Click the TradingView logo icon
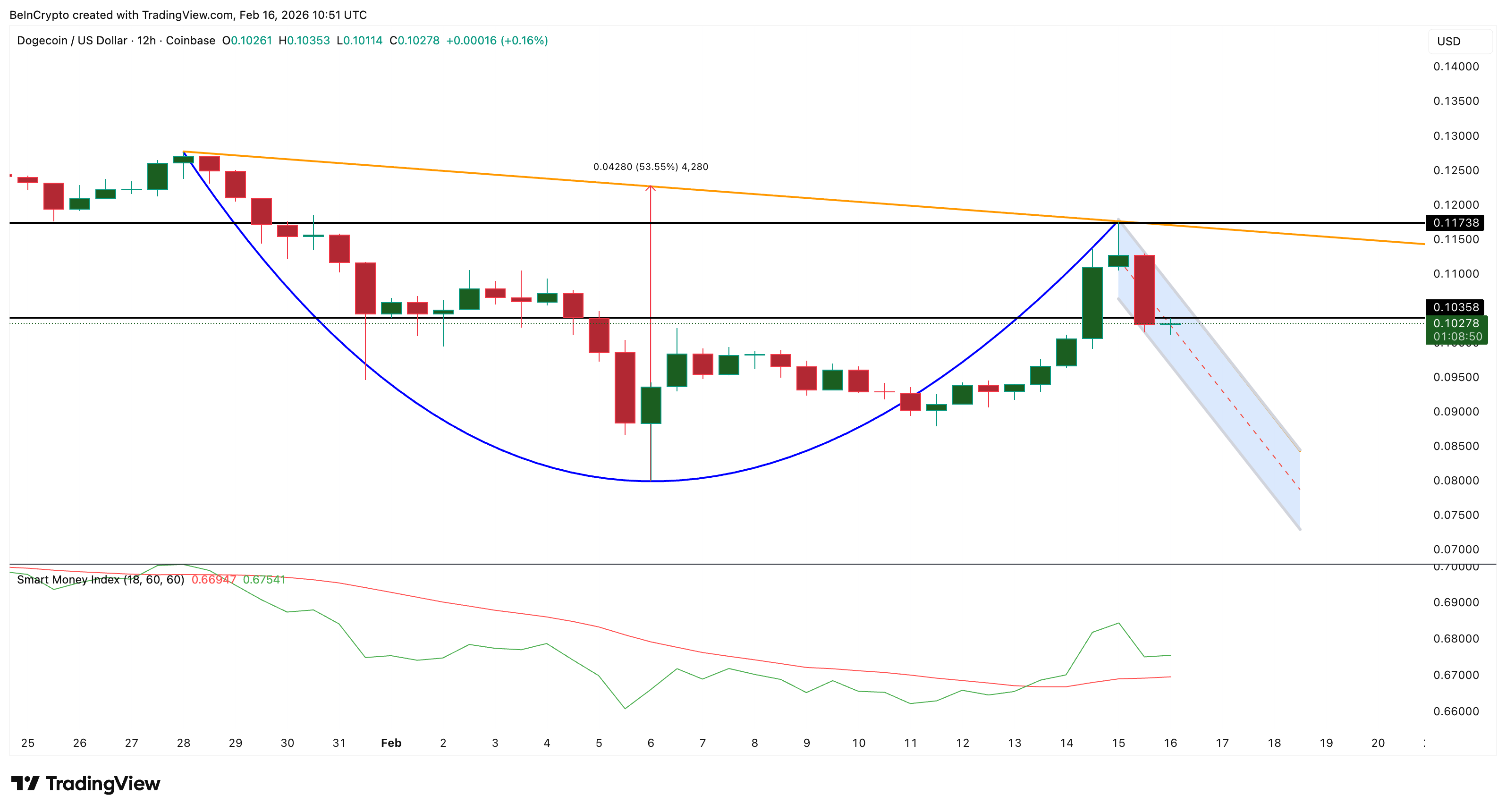Image resolution: width=1506 pixels, height=812 pixels. [x=25, y=783]
